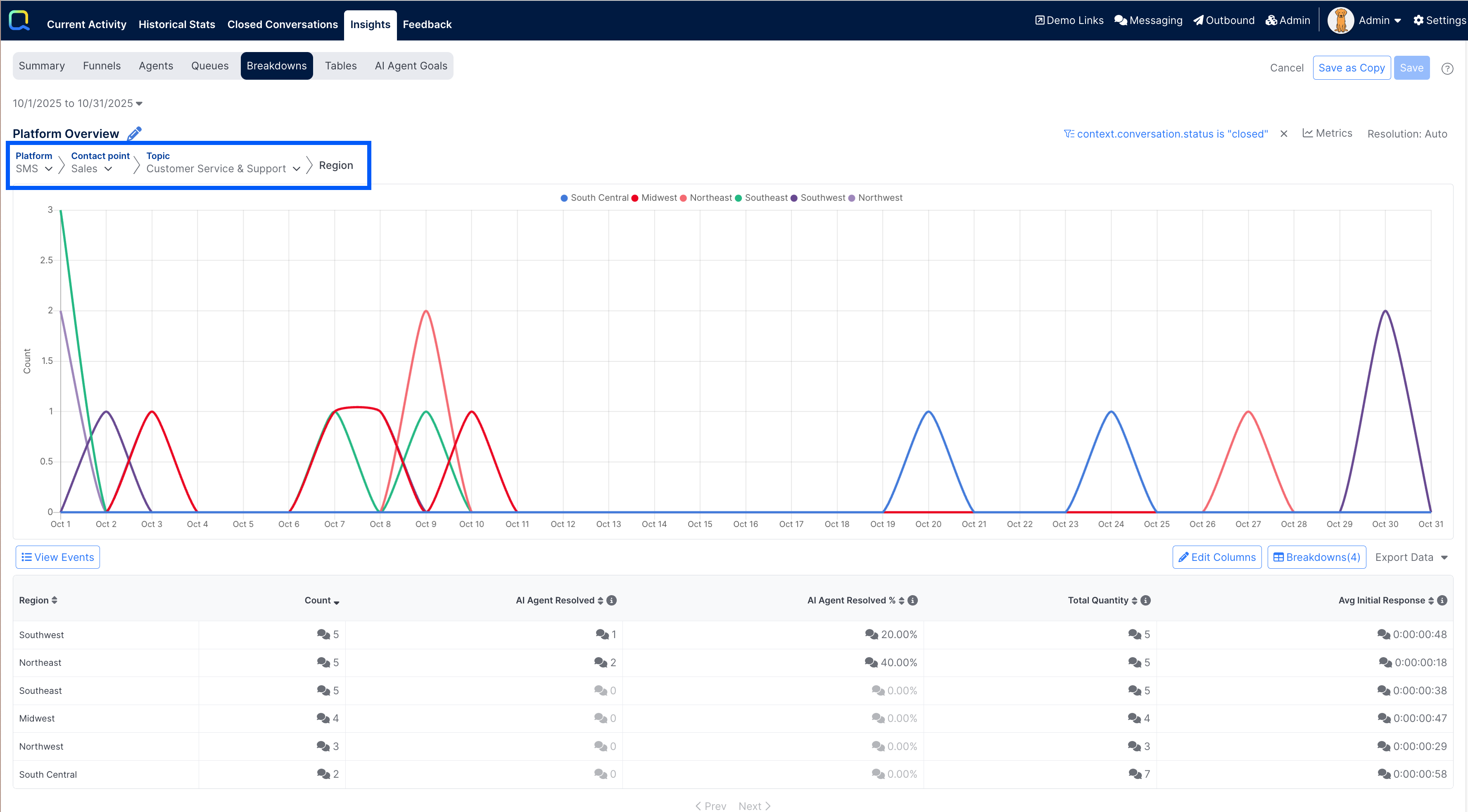Click the Save as Copy button

coord(1351,68)
